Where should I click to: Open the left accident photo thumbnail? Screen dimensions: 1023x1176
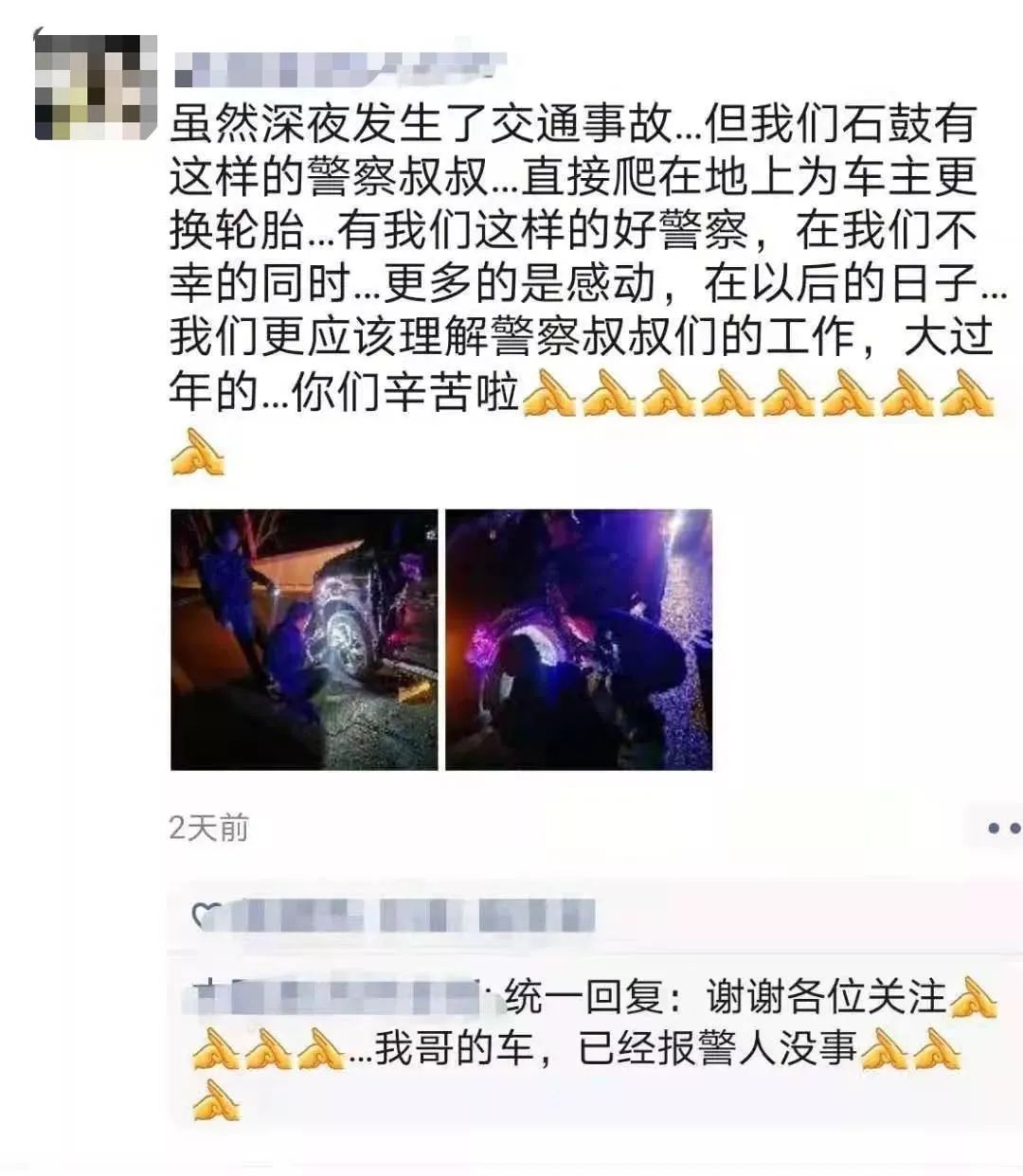pos(304,639)
